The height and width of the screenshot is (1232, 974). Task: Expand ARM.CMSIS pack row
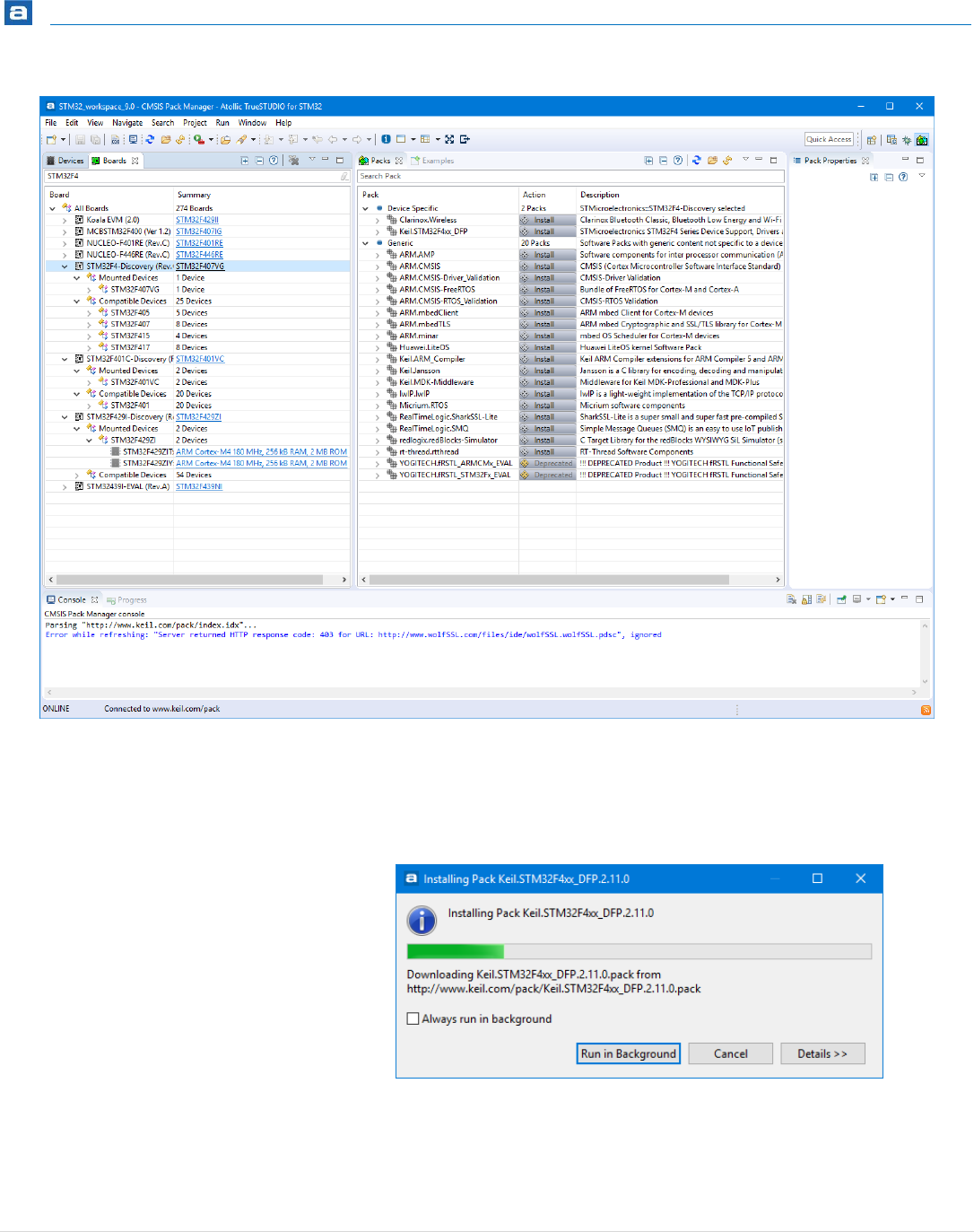click(x=378, y=266)
